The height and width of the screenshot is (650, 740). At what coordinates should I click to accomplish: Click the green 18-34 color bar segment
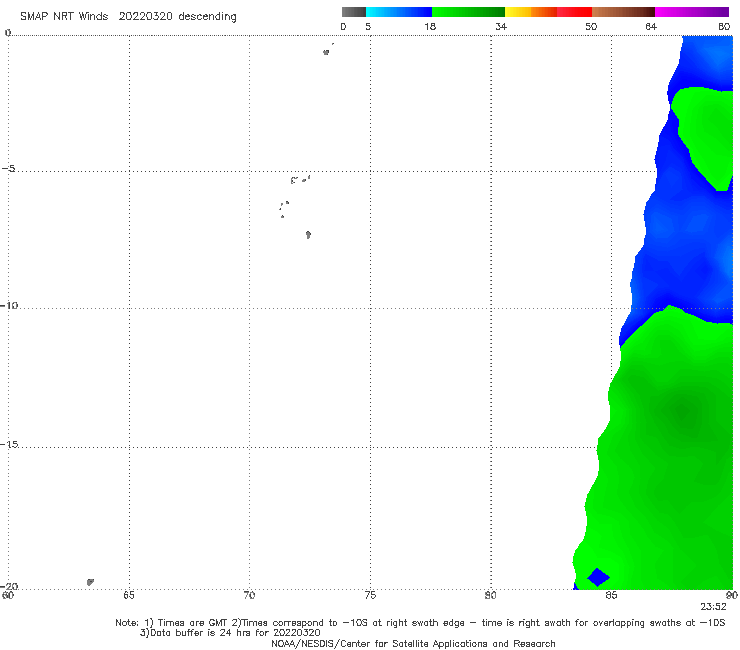point(468,12)
